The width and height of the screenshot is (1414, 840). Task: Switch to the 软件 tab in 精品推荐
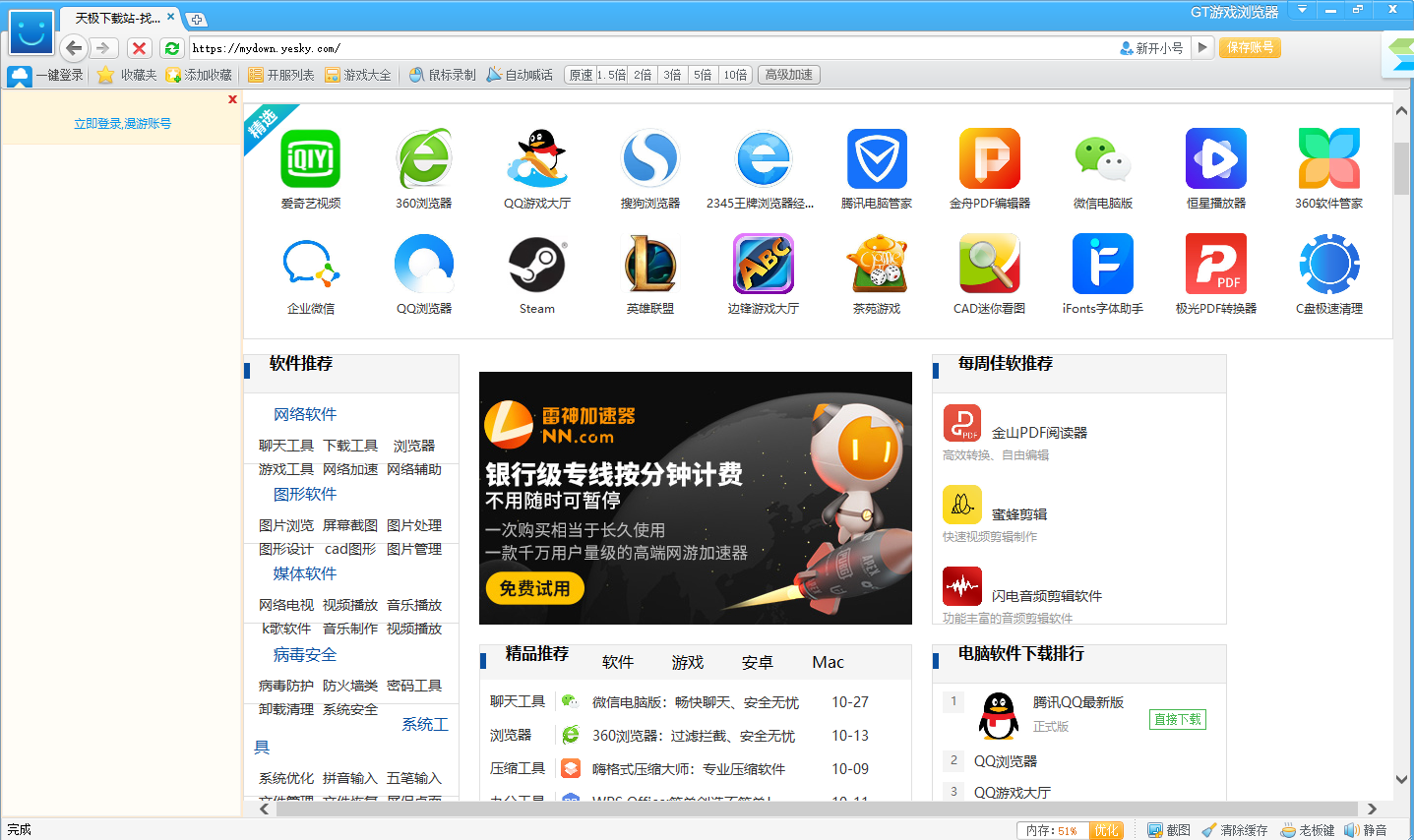pyautogui.click(x=618, y=662)
